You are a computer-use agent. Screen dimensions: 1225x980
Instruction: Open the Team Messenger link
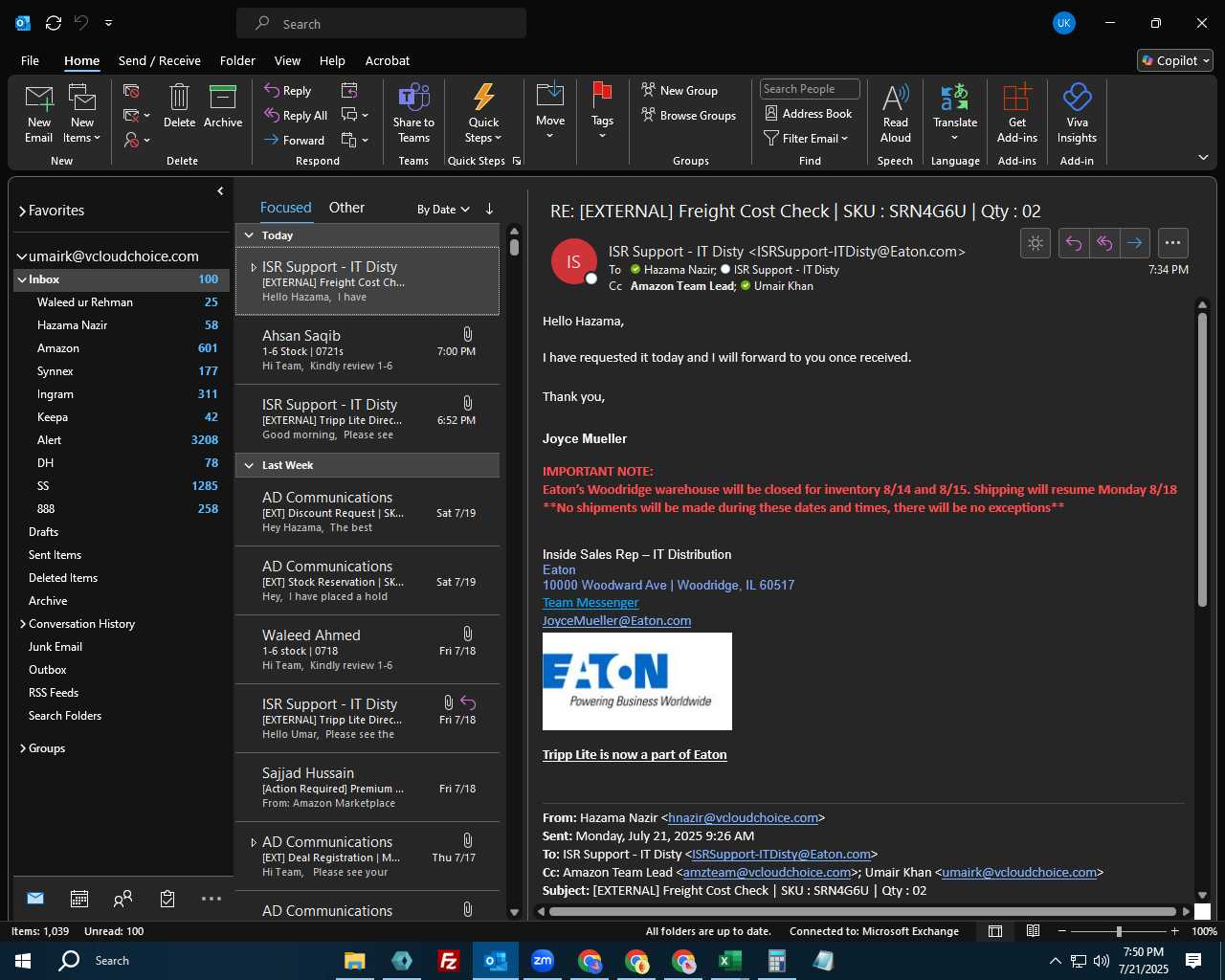coord(590,603)
